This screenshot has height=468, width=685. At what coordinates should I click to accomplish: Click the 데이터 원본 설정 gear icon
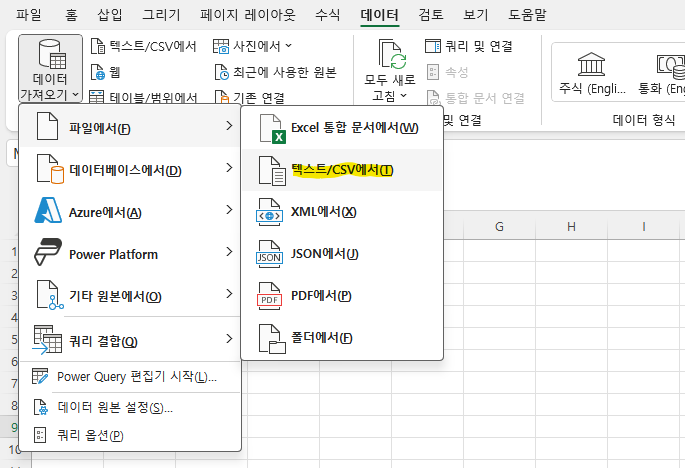(40, 407)
